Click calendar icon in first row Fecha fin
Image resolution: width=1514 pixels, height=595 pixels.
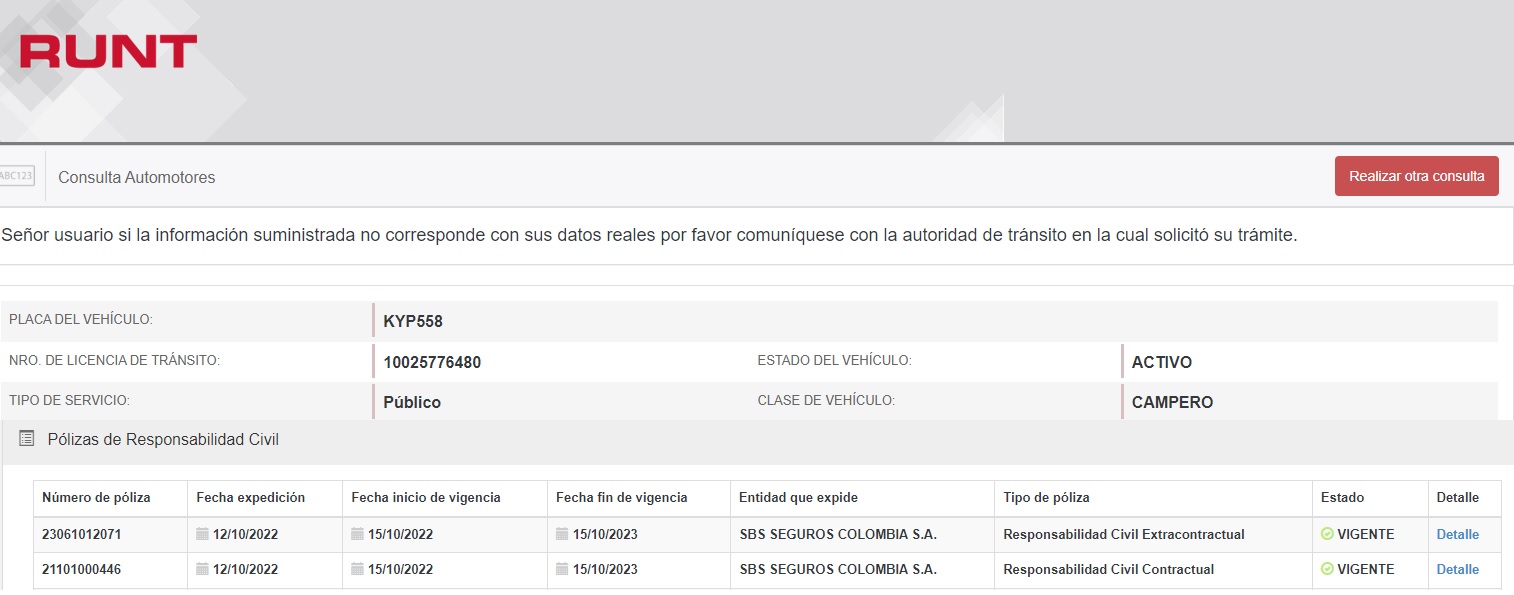pos(563,534)
